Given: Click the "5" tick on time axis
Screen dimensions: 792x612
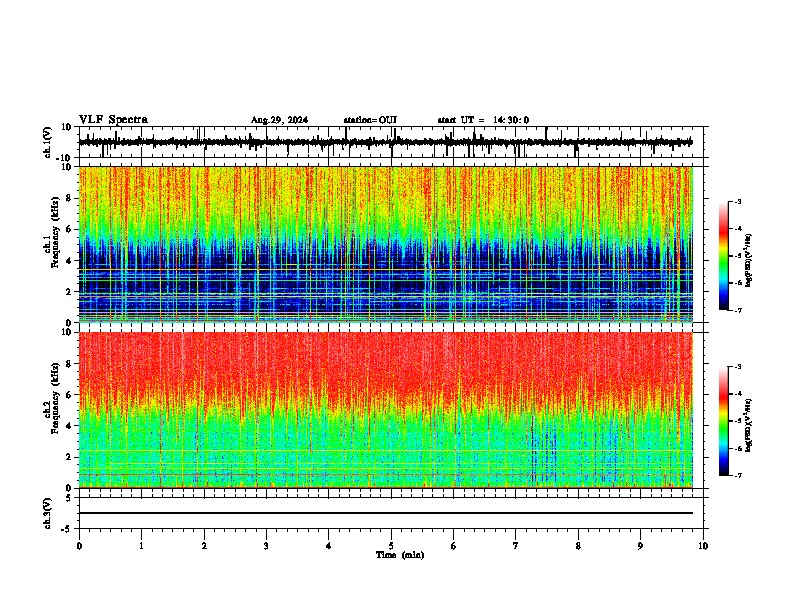Looking at the screenshot, I should [391, 546].
